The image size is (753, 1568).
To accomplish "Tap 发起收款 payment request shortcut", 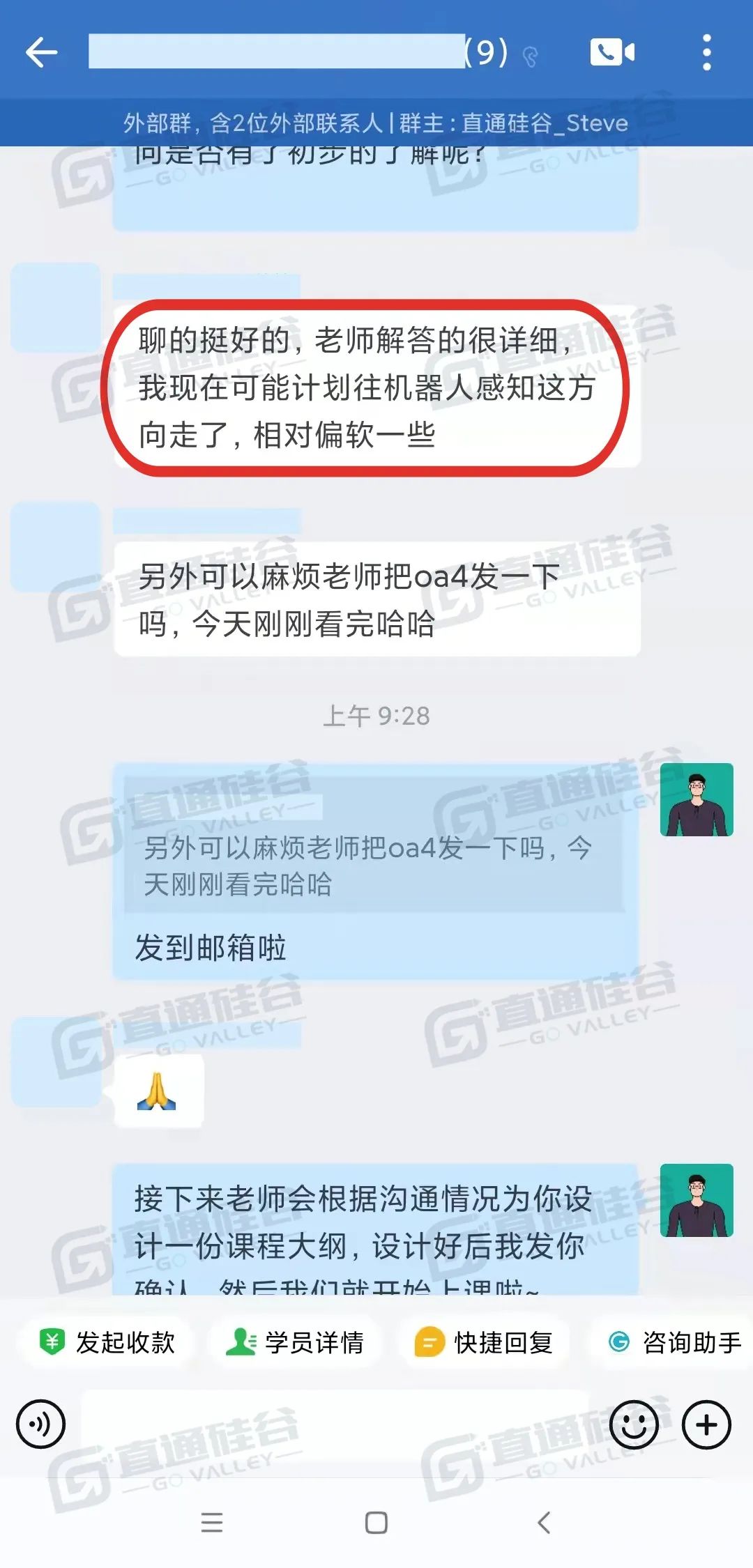I will click(x=107, y=1342).
